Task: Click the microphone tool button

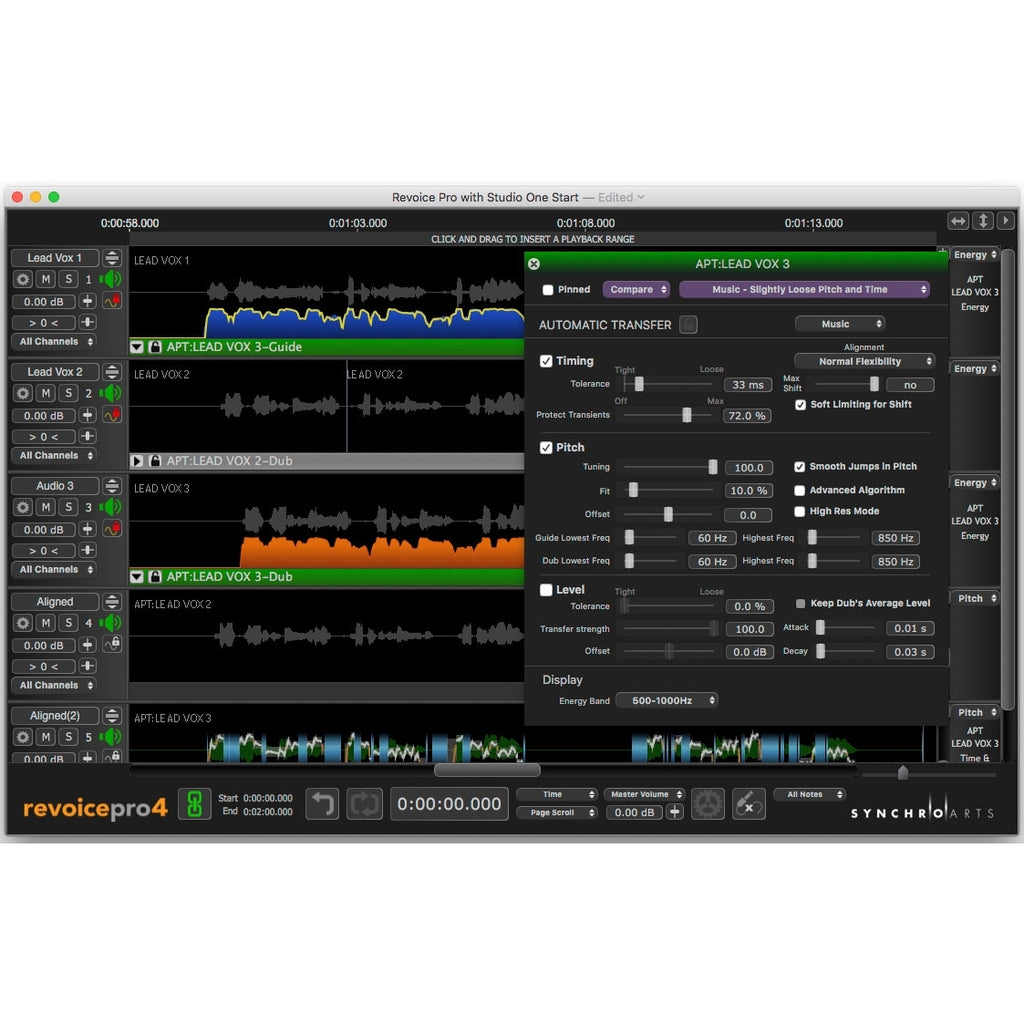Action: [x=748, y=804]
